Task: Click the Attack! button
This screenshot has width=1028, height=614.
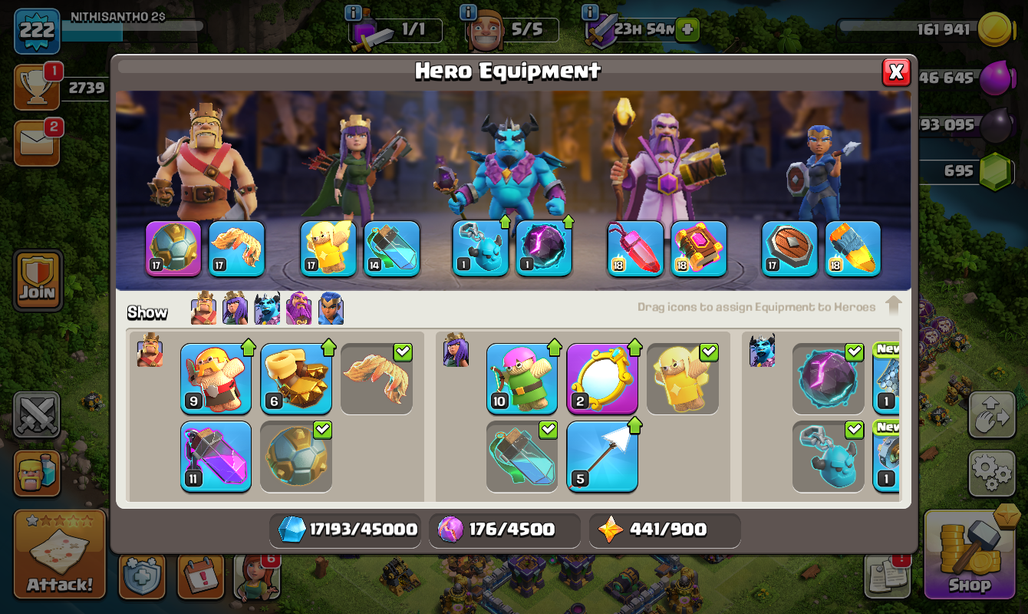Action: [60, 554]
